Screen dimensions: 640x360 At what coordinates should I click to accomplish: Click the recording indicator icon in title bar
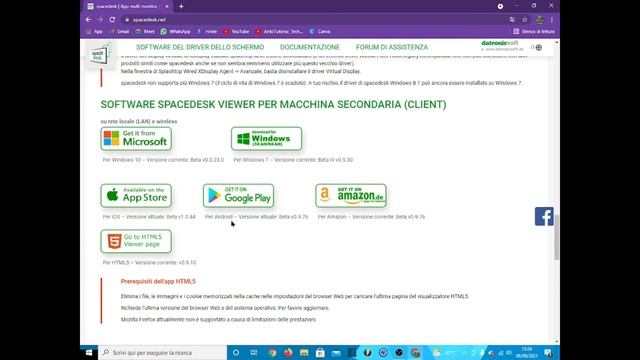click(x=500, y=6)
